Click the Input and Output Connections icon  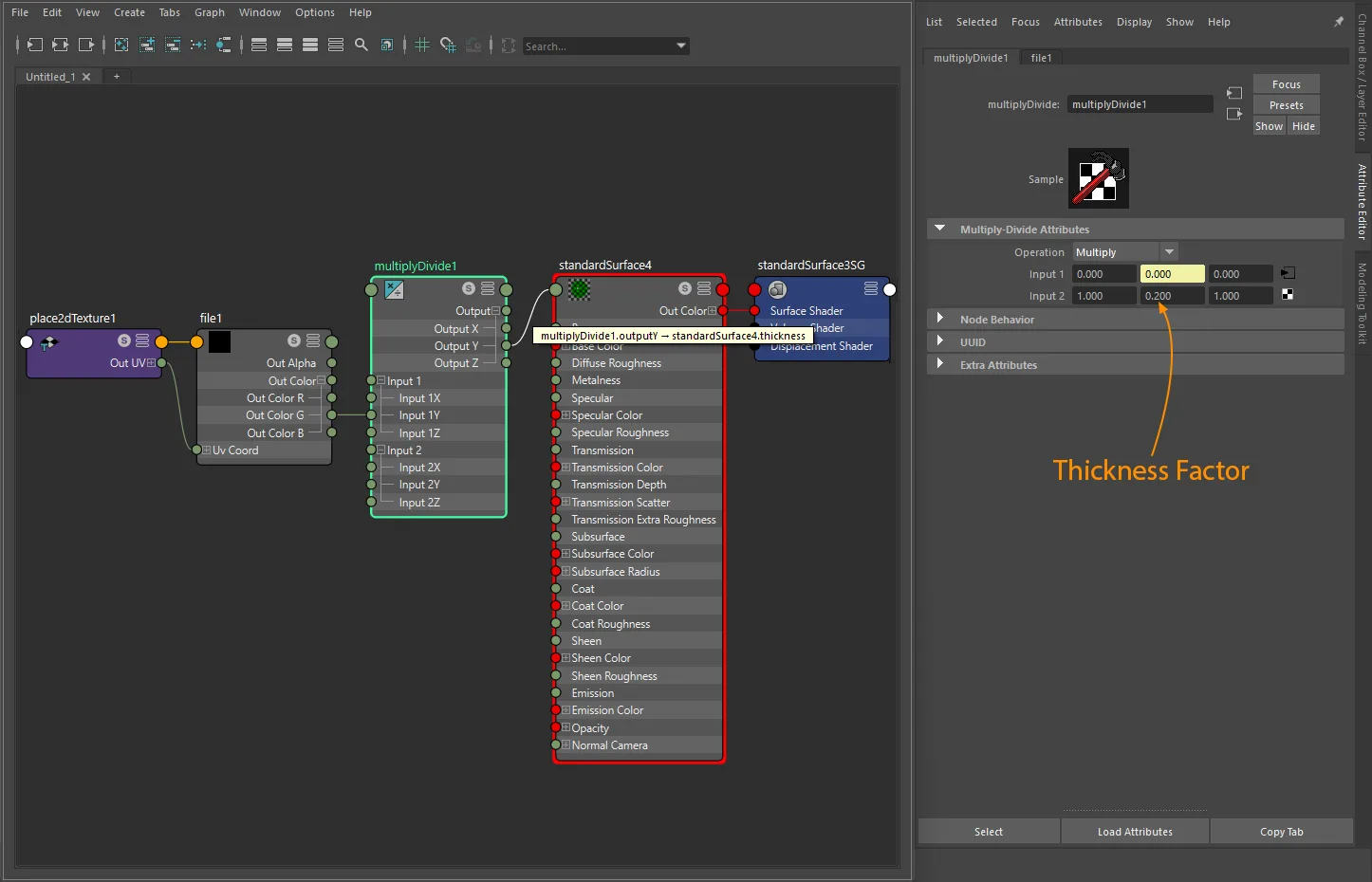point(60,45)
